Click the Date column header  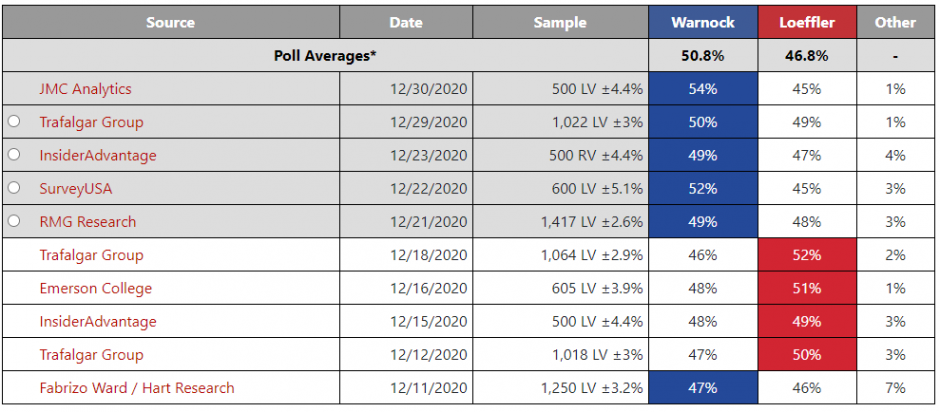tap(406, 22)
